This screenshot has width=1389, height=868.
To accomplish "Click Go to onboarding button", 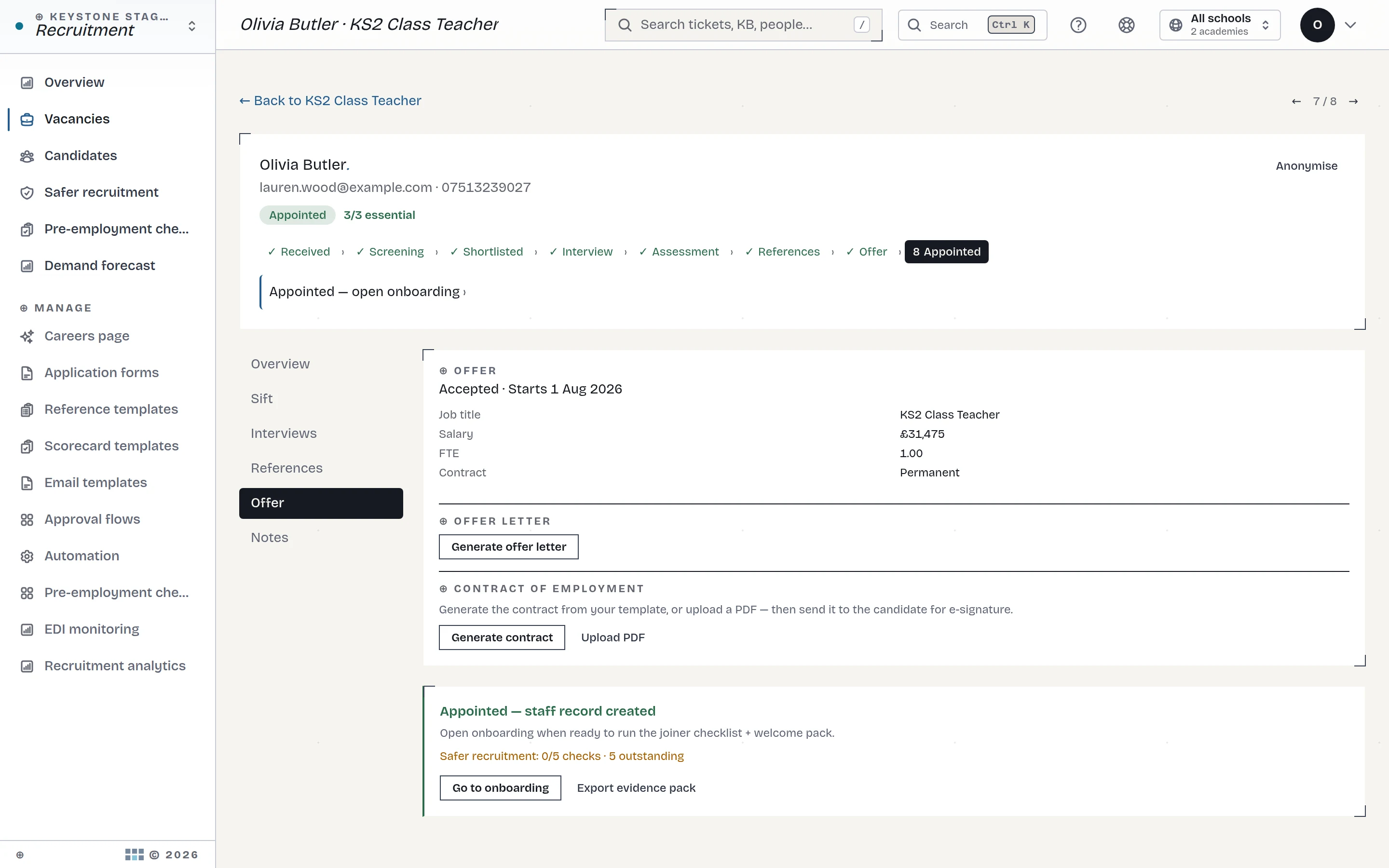I will point(500,788).
